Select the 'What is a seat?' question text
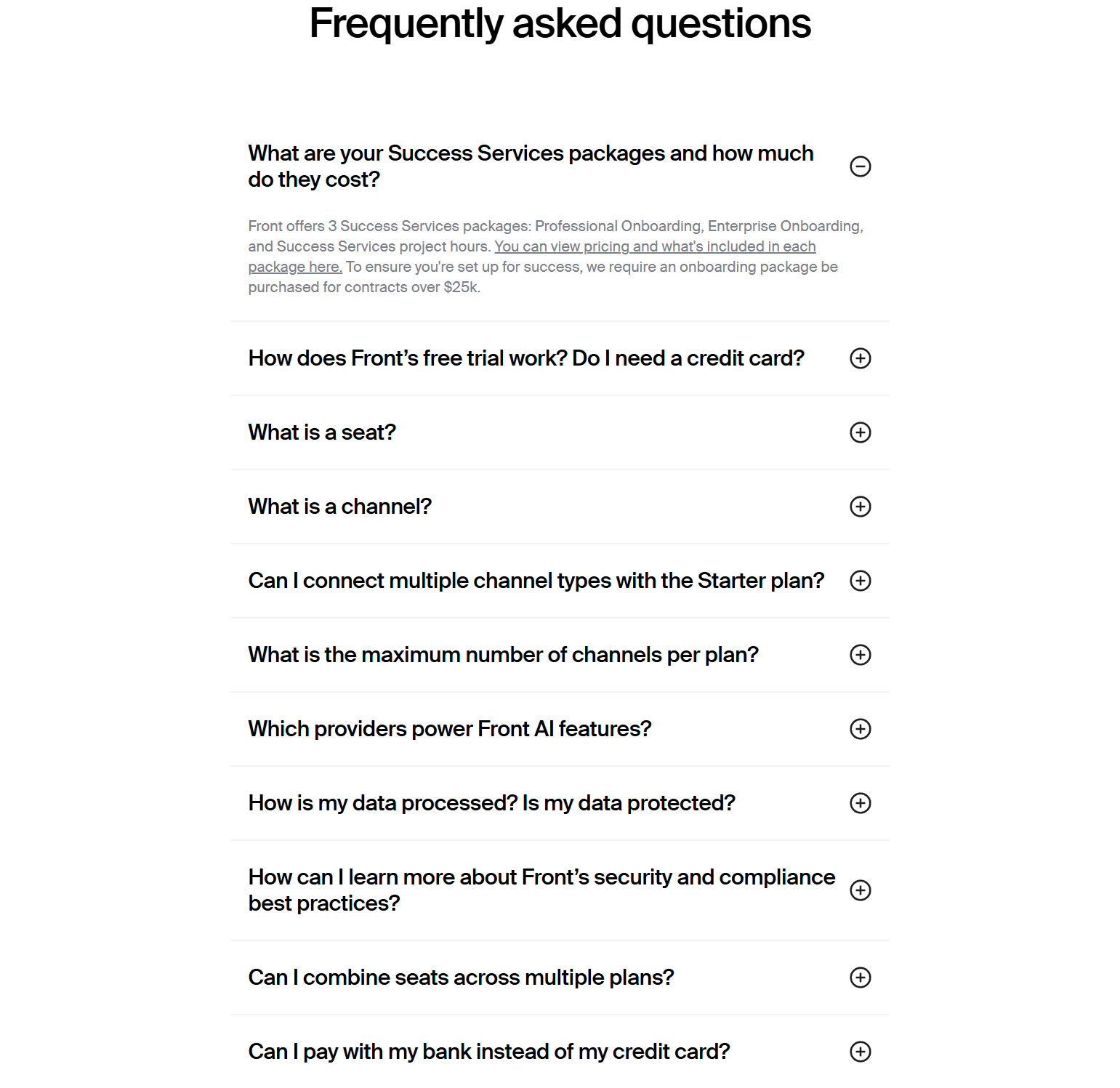Screen dimensions: 1120x1088 pyautogui.click(x=321, y=432)
